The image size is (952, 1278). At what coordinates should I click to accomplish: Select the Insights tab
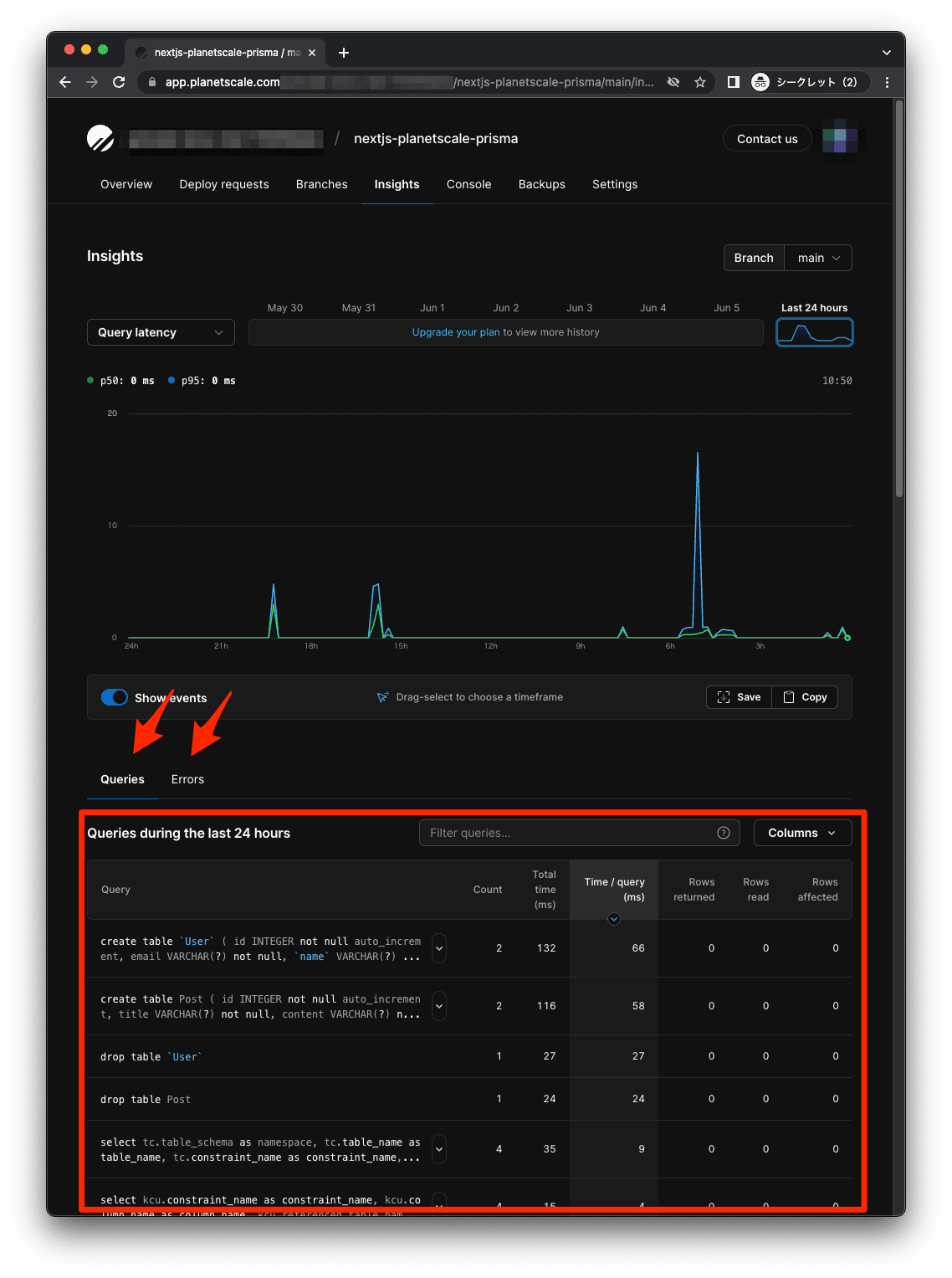click(397, 184)
